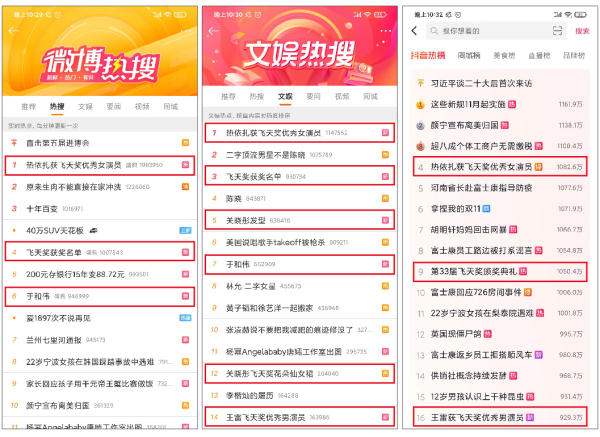Click the magnifier icon in the search field
Screen dimensions: 600x437
(x=434, y=31)
